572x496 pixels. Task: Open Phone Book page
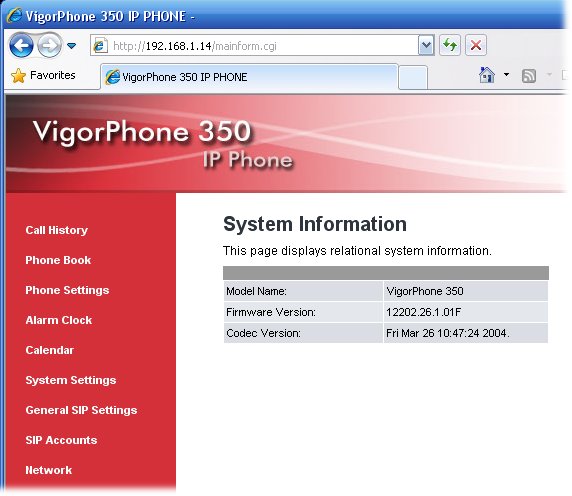58,260
